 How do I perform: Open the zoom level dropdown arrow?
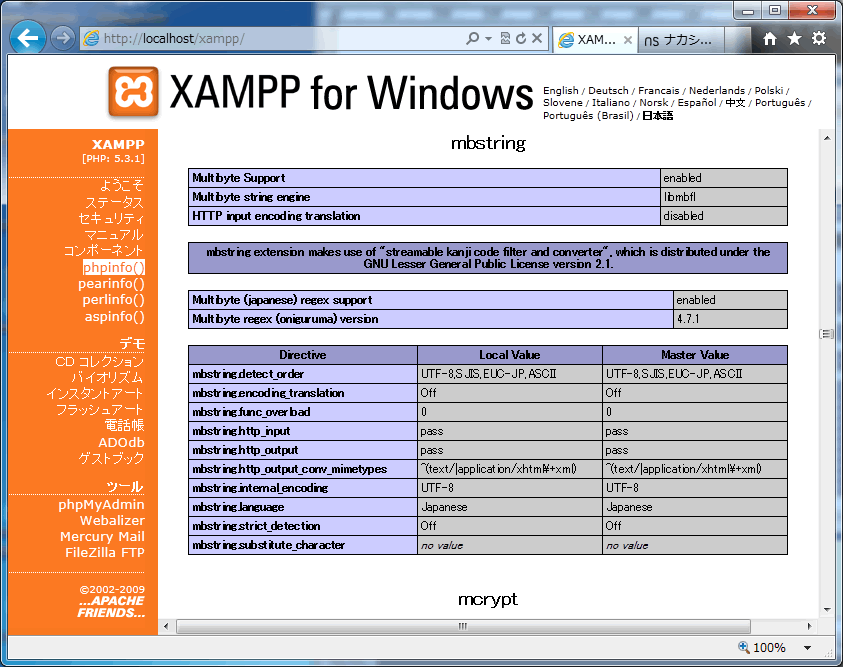pos(805,648)
